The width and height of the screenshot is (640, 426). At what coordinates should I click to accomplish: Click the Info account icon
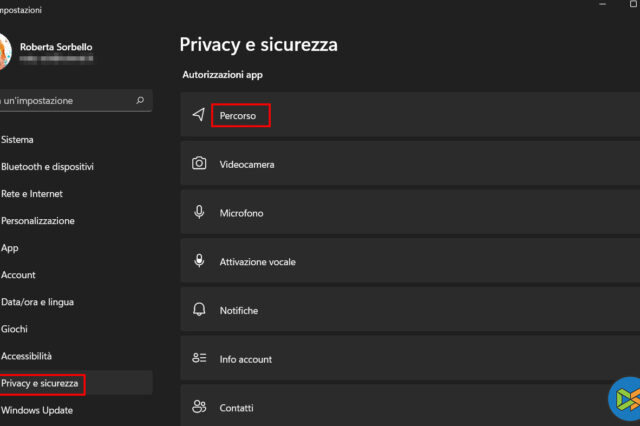pos(199,359)
